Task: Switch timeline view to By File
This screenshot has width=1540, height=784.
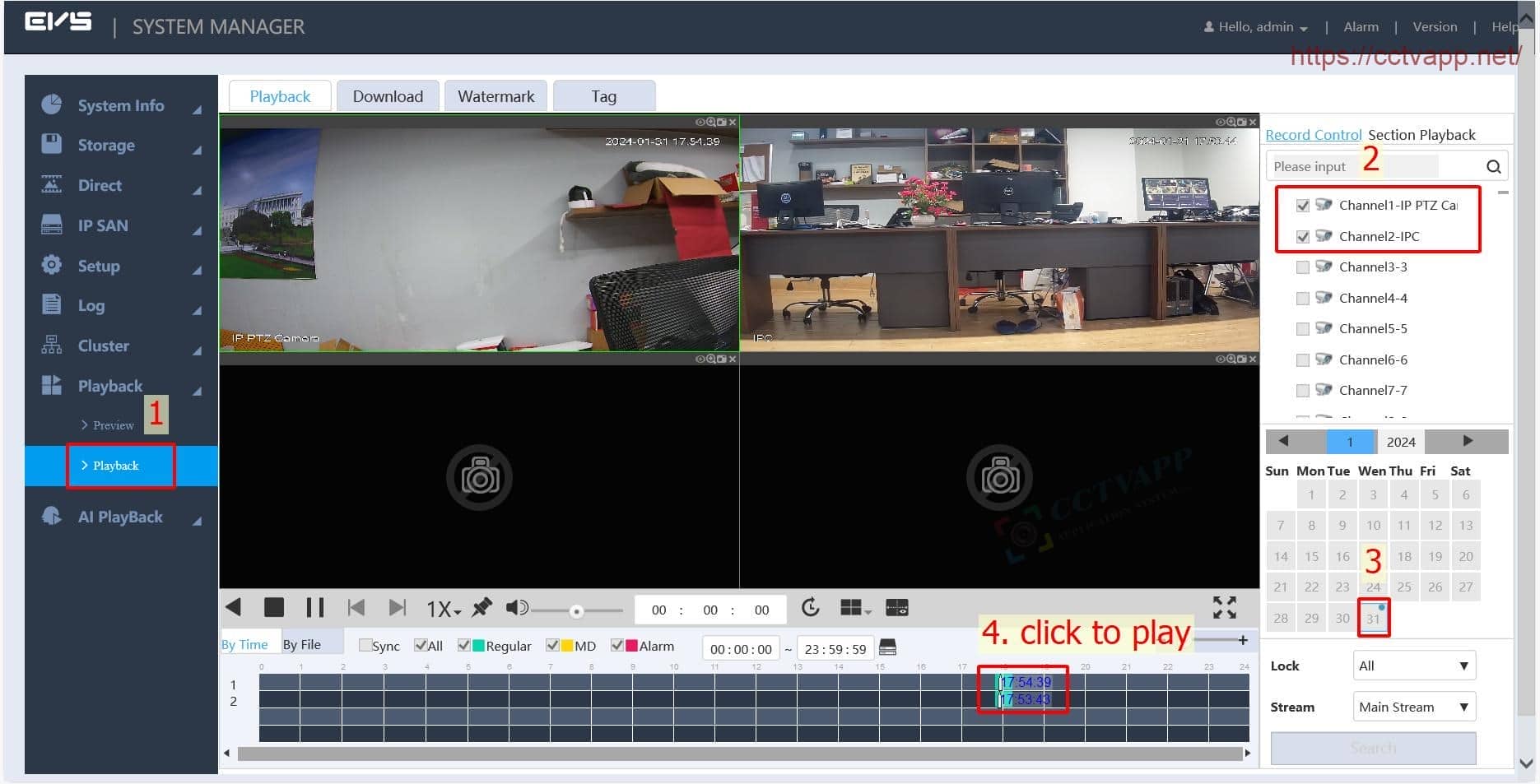Action: click(302, 645)
